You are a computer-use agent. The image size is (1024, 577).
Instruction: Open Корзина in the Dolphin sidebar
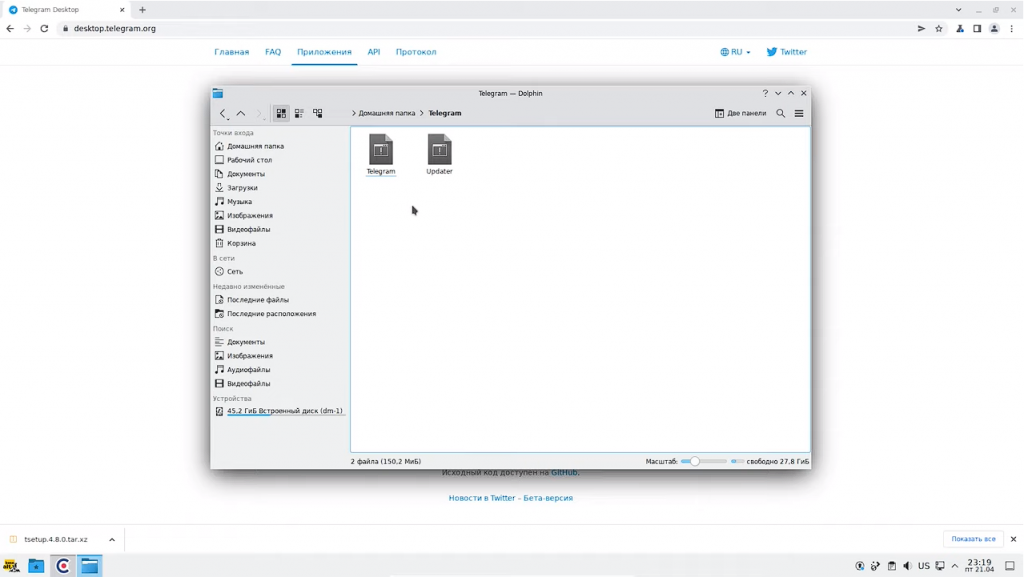(242, 243)
